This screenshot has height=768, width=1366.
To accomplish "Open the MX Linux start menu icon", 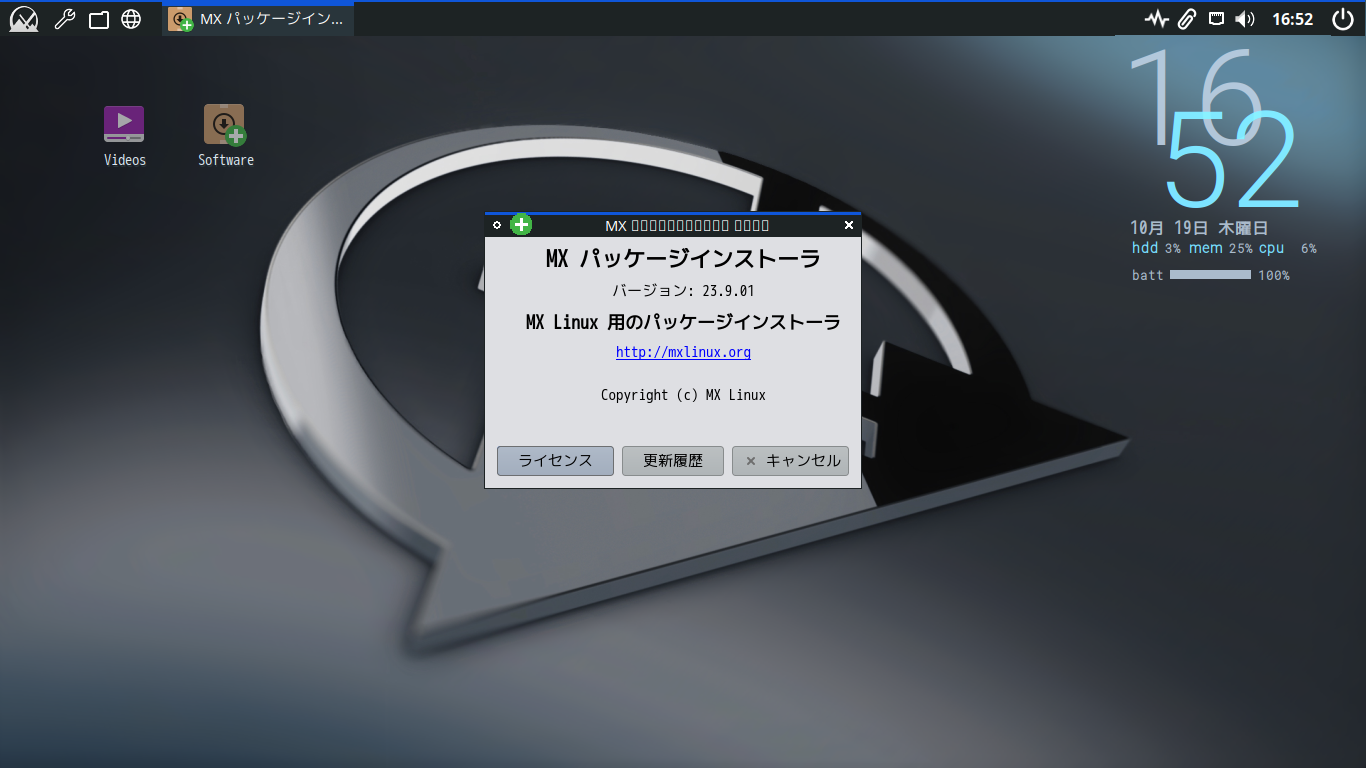I will pyautogui.click(x=23, y=19).
